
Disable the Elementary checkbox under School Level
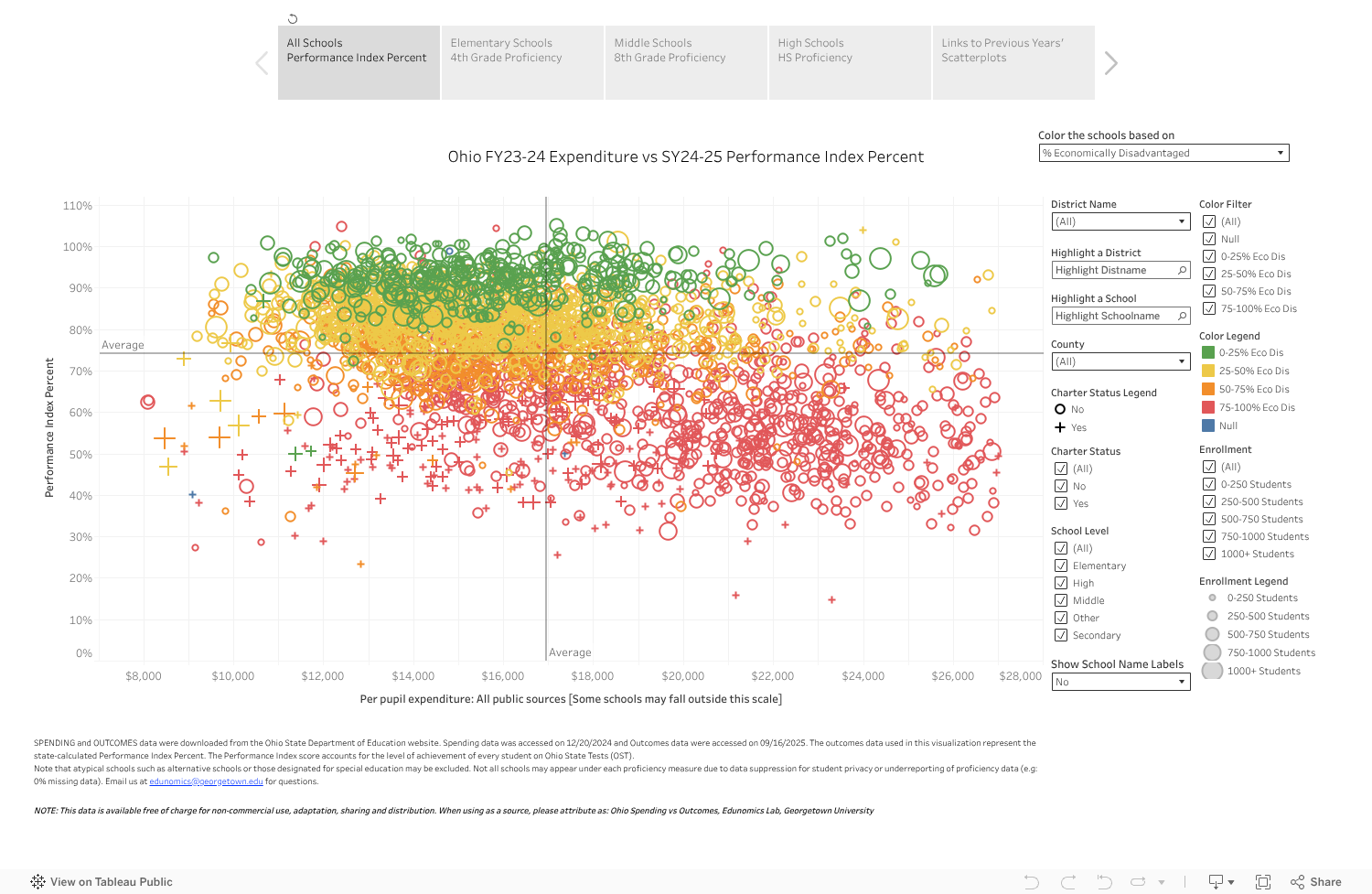[x=1062, y=565]
